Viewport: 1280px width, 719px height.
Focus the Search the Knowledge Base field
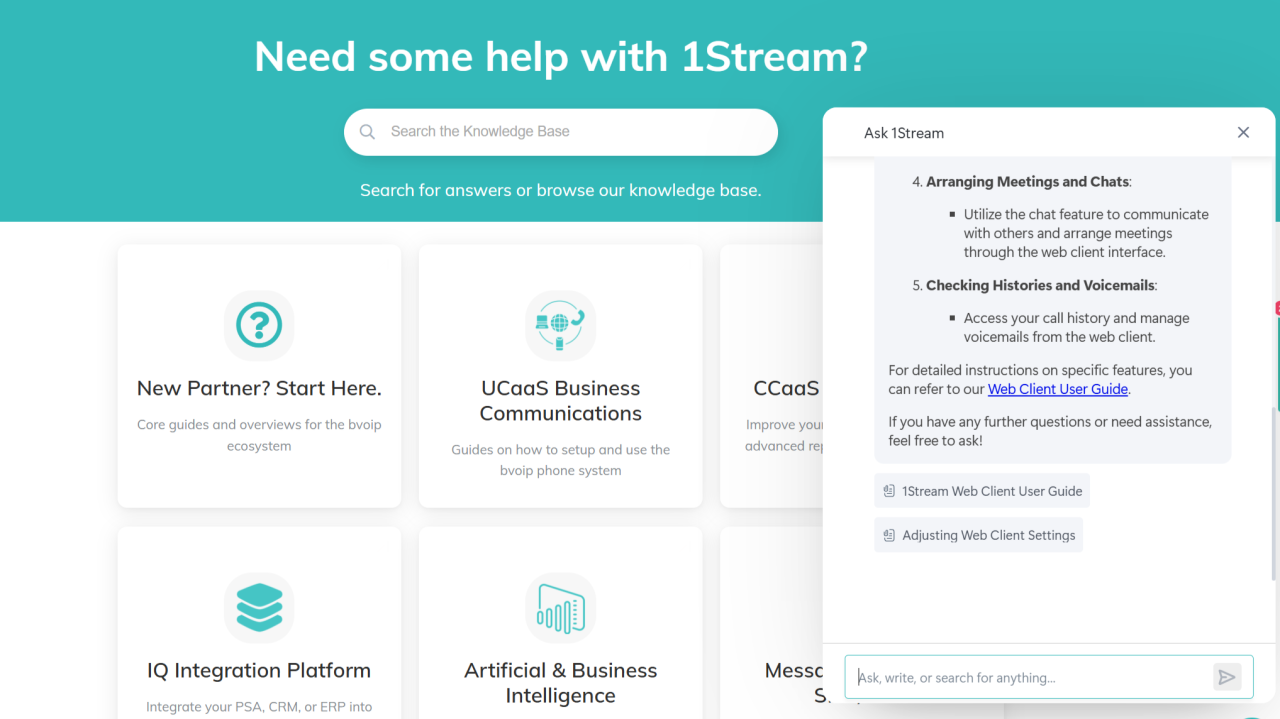click(561, 132)
